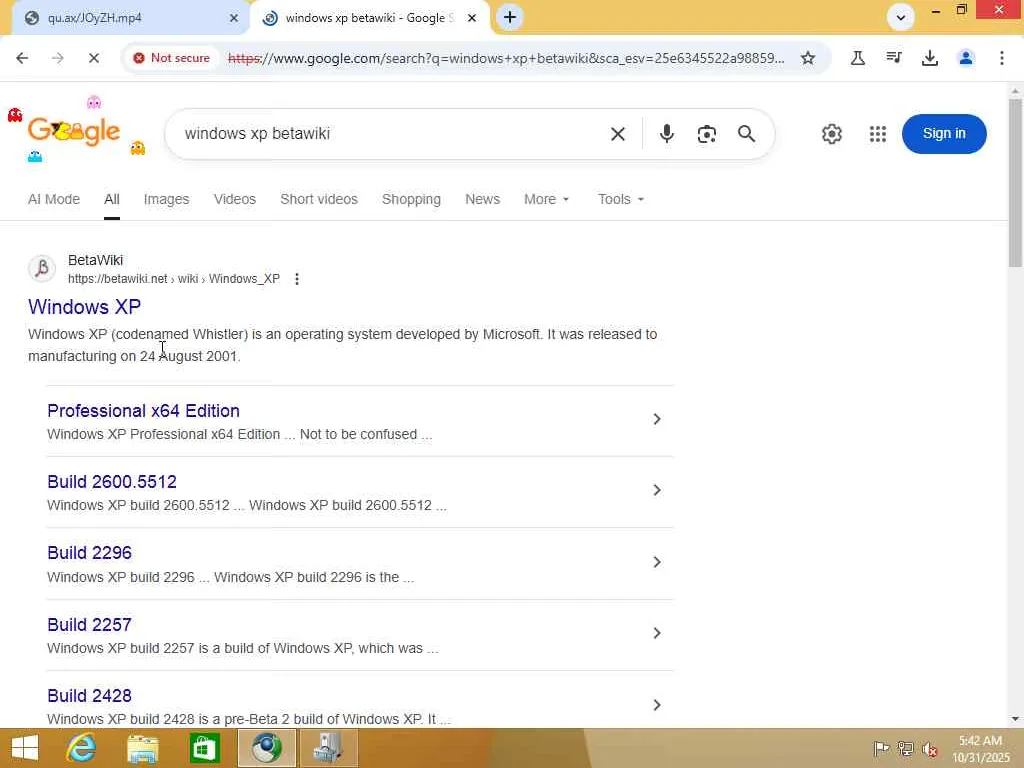Expand chevron for Professional x64 Edition
Viewport: 1024px width, 768px height.
click(657, 419)
